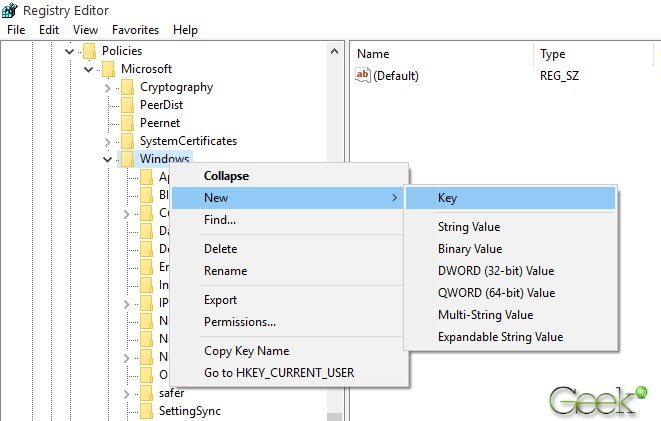The height and width of the screenshot is (421, 661).
Task: Choose Rename in context menu
Action: (x=290, y=271)
